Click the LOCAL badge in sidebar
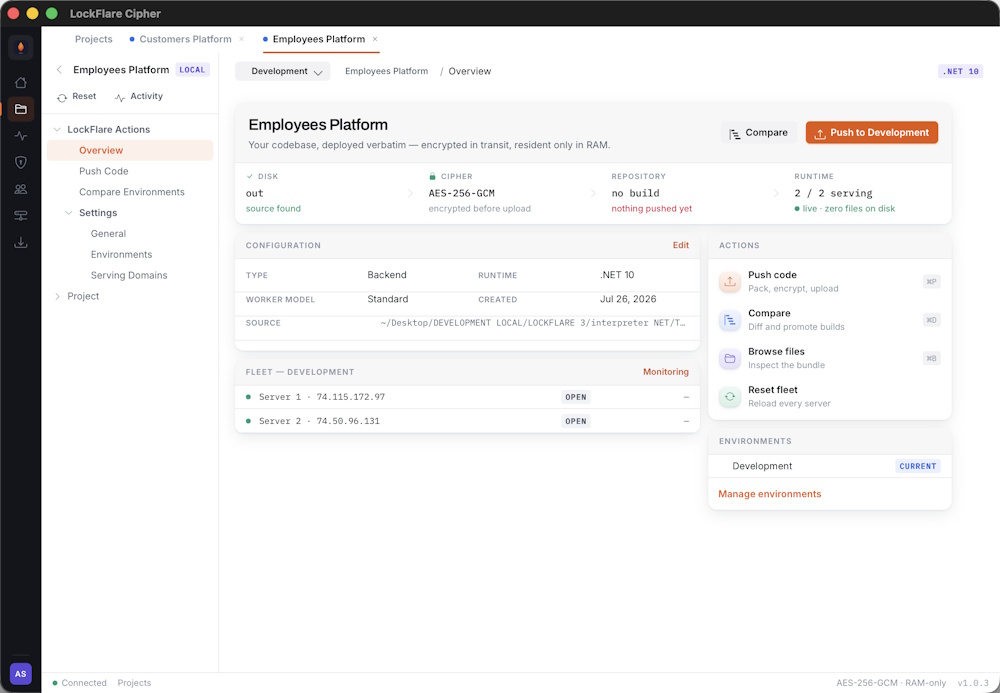 point(192,69)
